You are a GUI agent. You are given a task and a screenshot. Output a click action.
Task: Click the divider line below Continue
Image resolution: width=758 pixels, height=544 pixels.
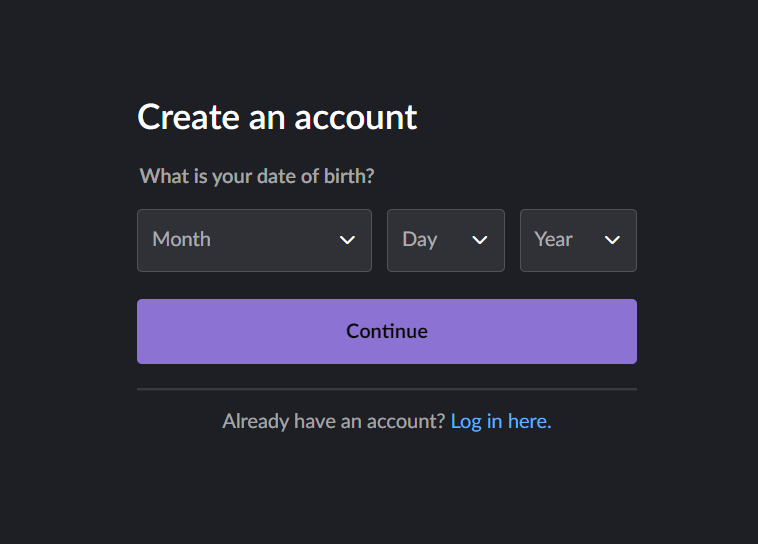(x=386, y=388)
